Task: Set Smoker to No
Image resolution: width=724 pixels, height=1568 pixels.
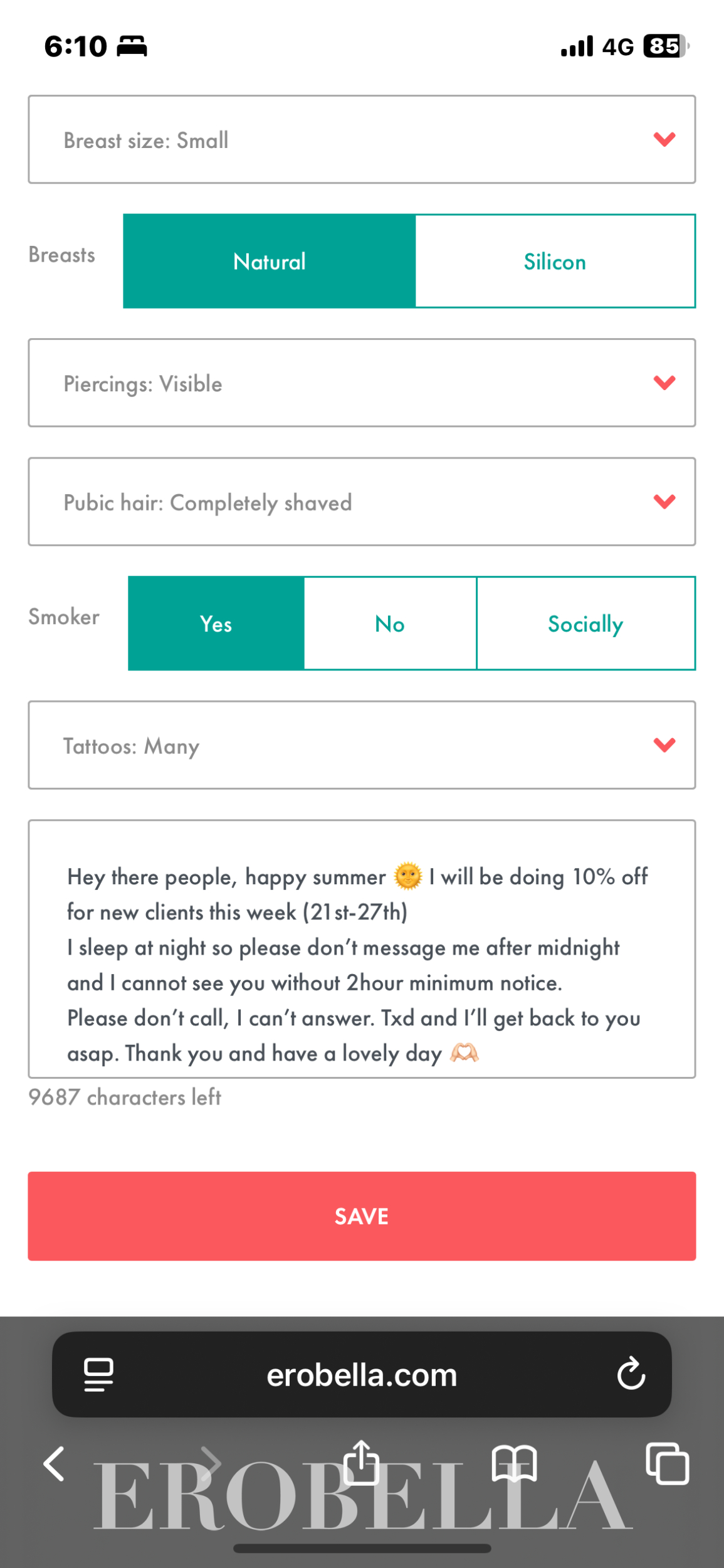Action: [390, 624]
